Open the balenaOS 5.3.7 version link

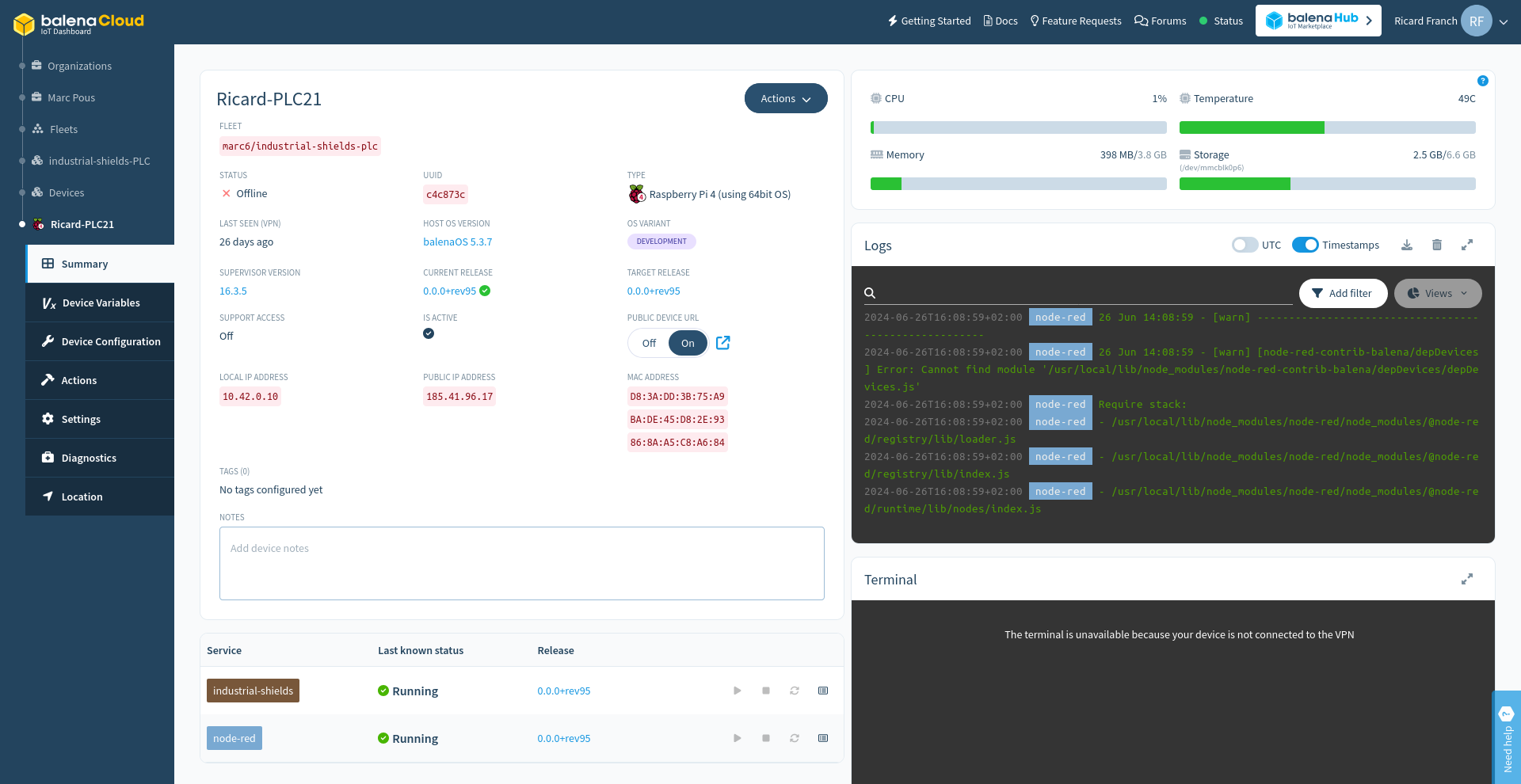(457, 242)
